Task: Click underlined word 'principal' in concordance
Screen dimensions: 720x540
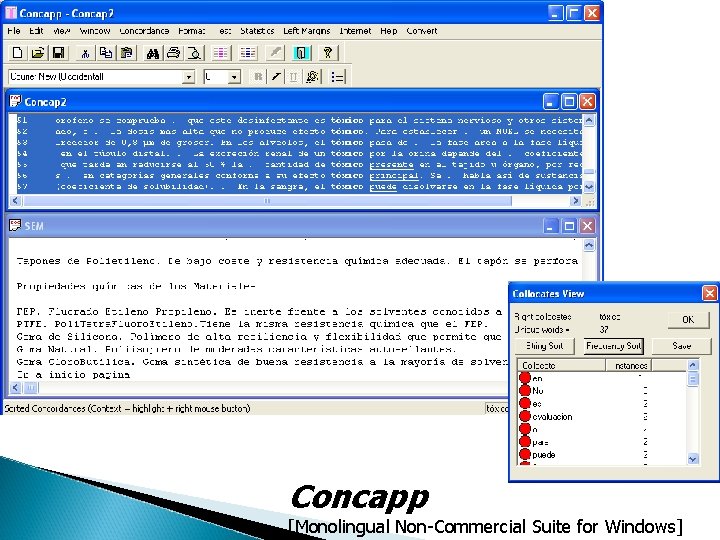Action: (x=394, y=175)
